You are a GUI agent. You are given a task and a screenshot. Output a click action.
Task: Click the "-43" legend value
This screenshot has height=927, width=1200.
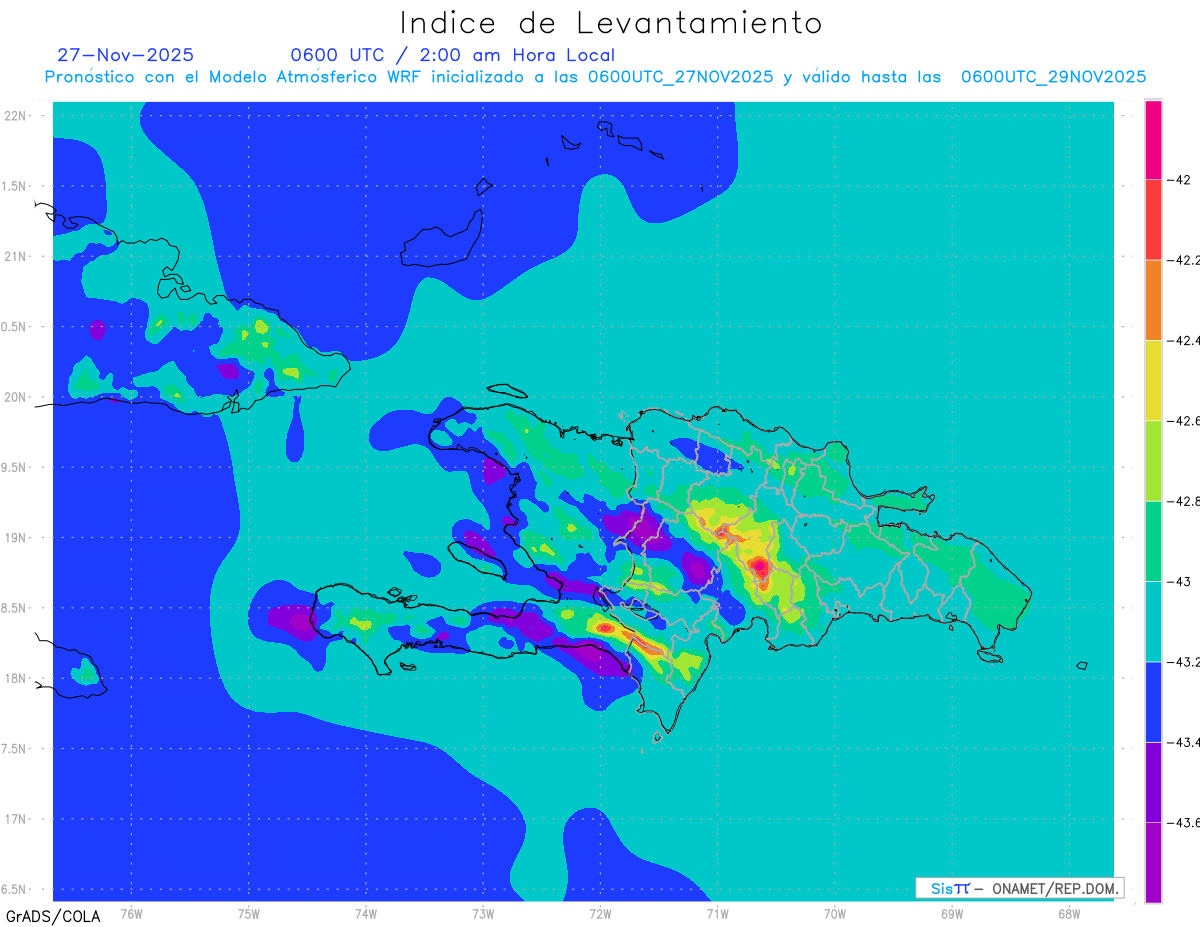click(x=1180, y=581)
